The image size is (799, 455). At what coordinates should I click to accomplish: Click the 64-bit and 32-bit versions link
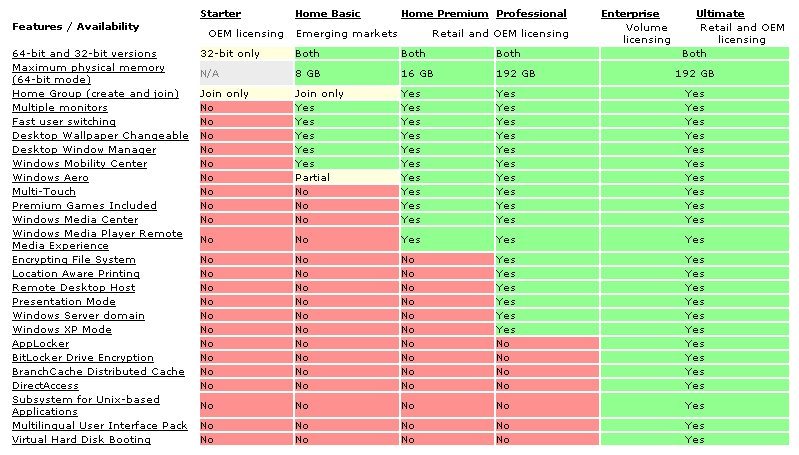click(x=84, y=53)
